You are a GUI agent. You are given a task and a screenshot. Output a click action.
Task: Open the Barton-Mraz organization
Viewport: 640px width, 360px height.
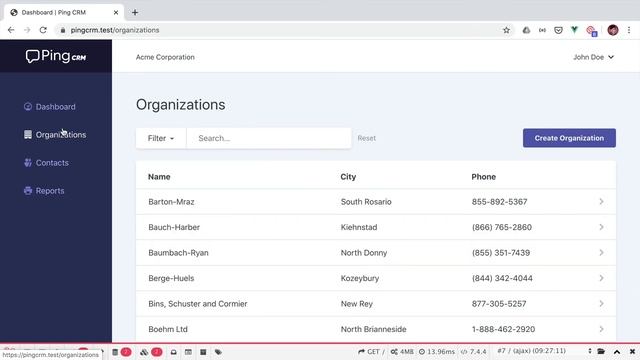click(171, 202)
